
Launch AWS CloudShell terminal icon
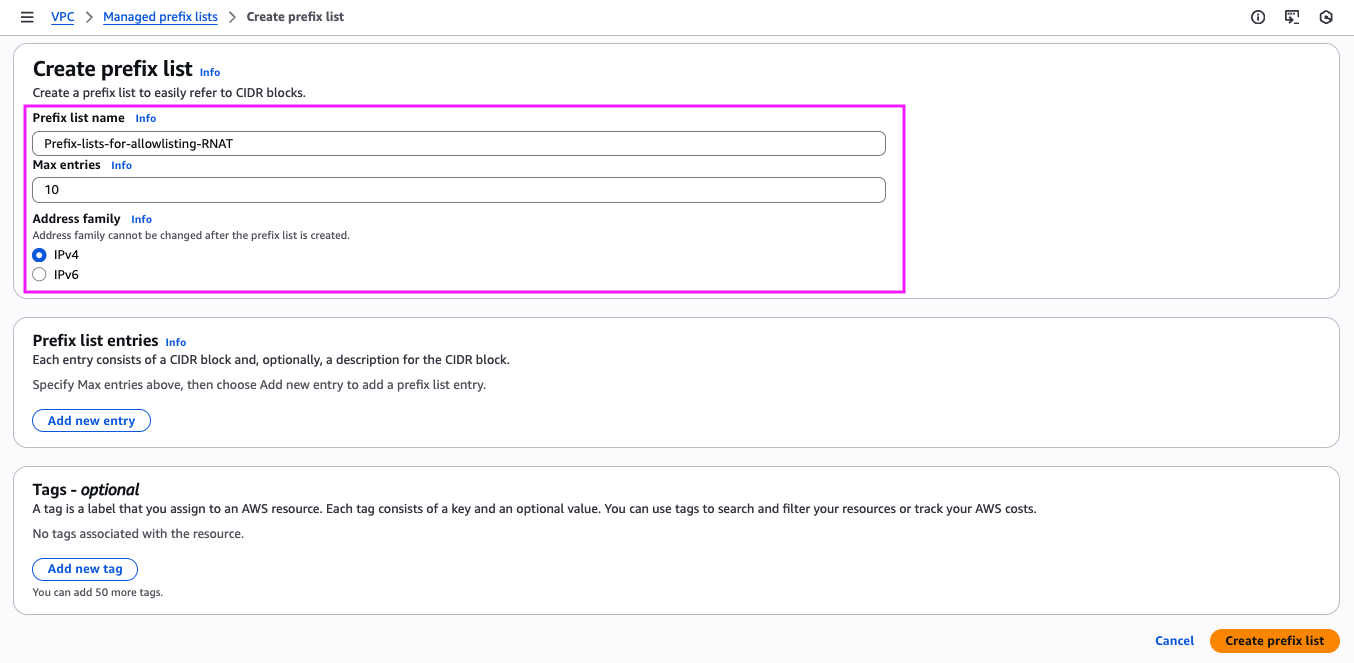[1291, 17]
